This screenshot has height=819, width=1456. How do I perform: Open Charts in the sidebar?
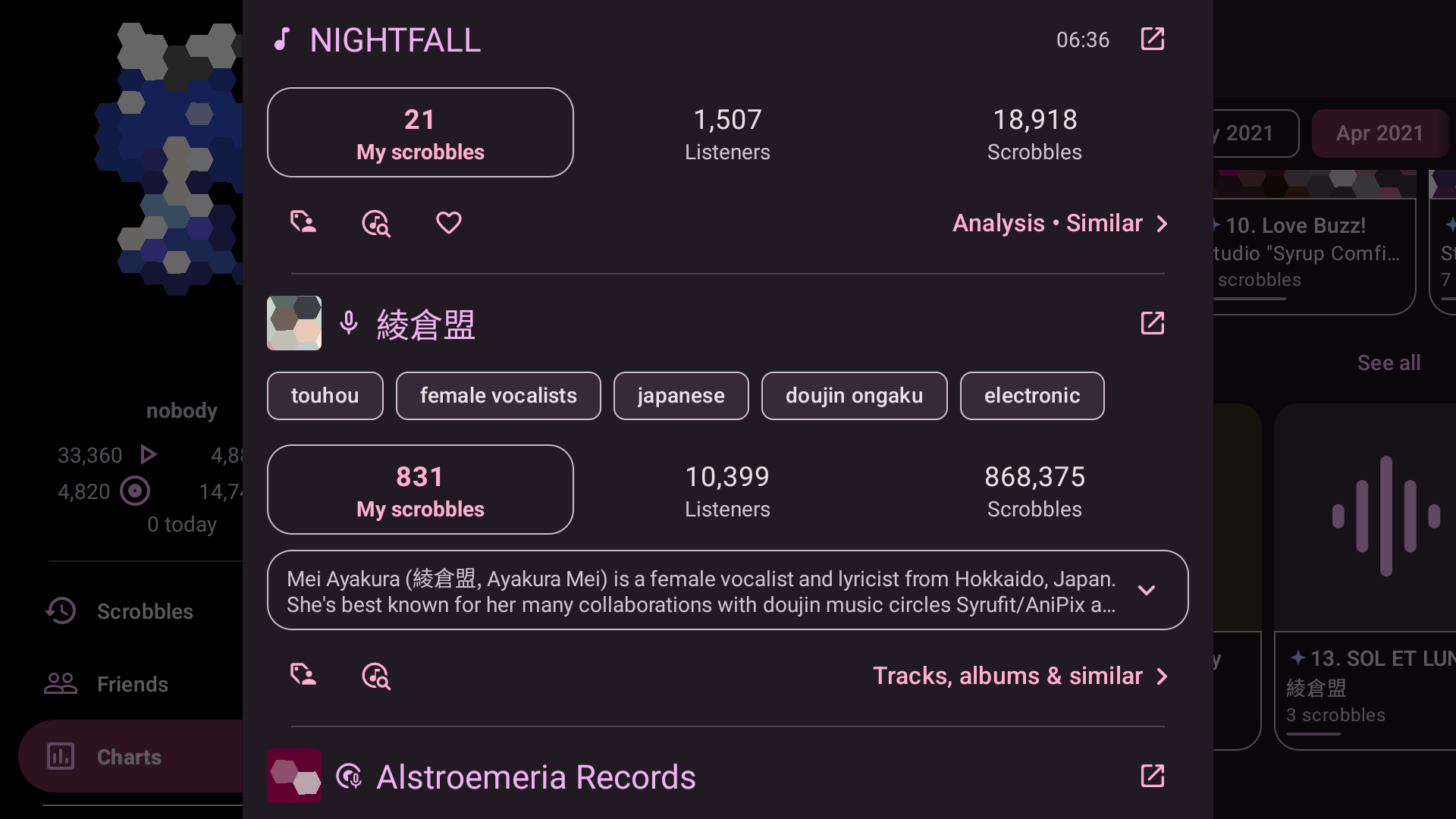tap(130, 757)
